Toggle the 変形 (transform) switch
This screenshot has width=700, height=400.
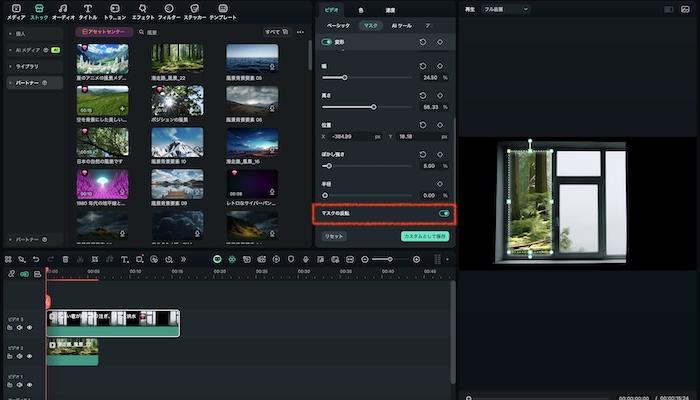(327, 42)
